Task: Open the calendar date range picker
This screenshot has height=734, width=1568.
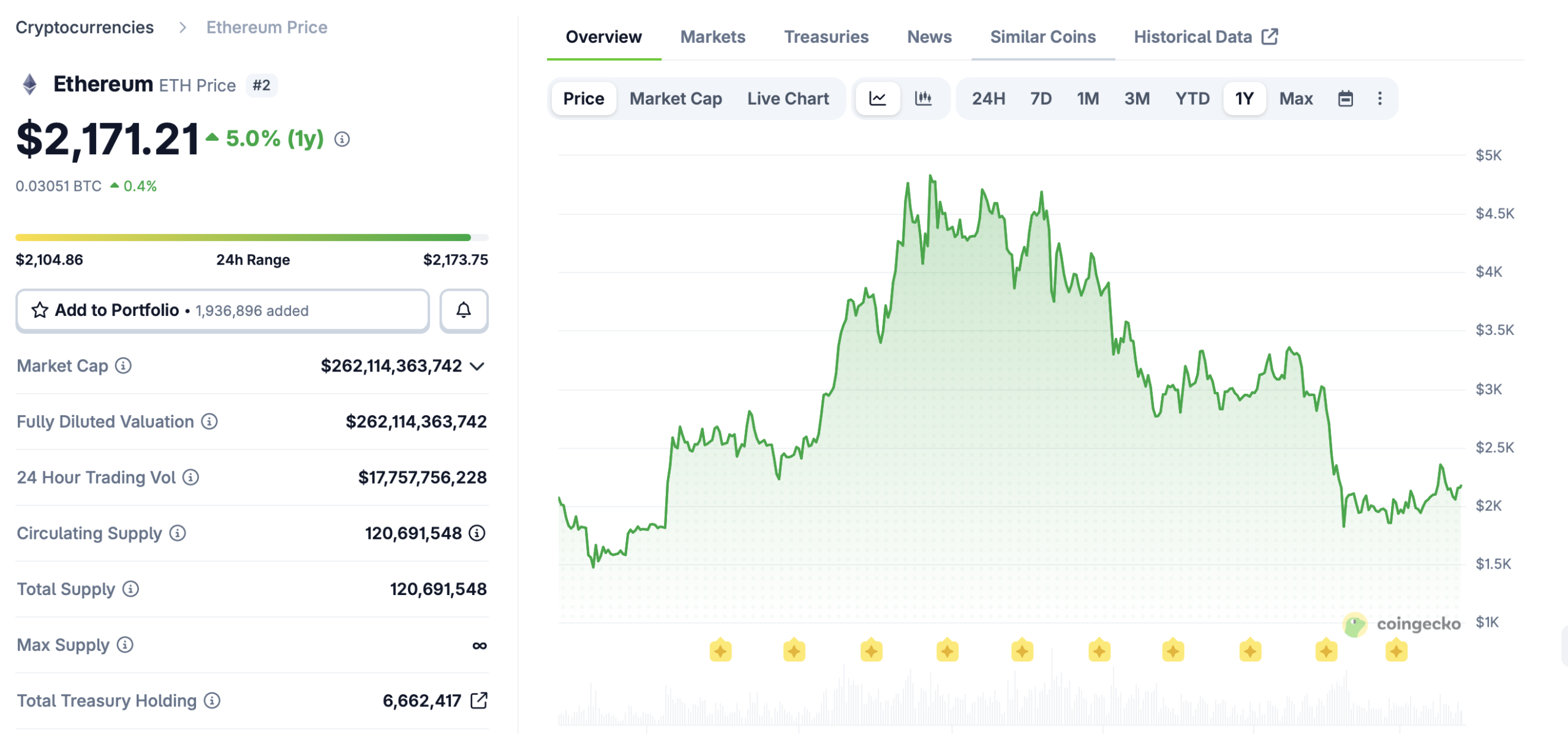Action: click(1345, 98)
